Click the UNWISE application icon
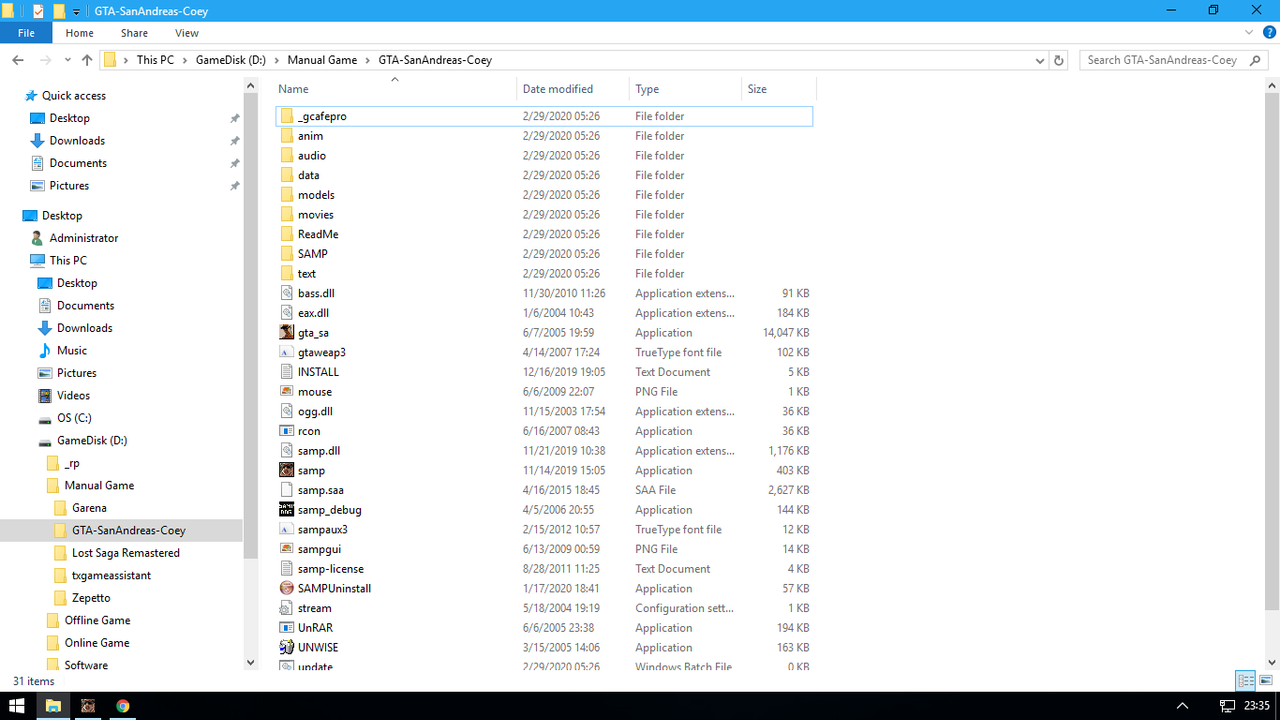This screenshot has width=1280, height=720. coord(286,648)
